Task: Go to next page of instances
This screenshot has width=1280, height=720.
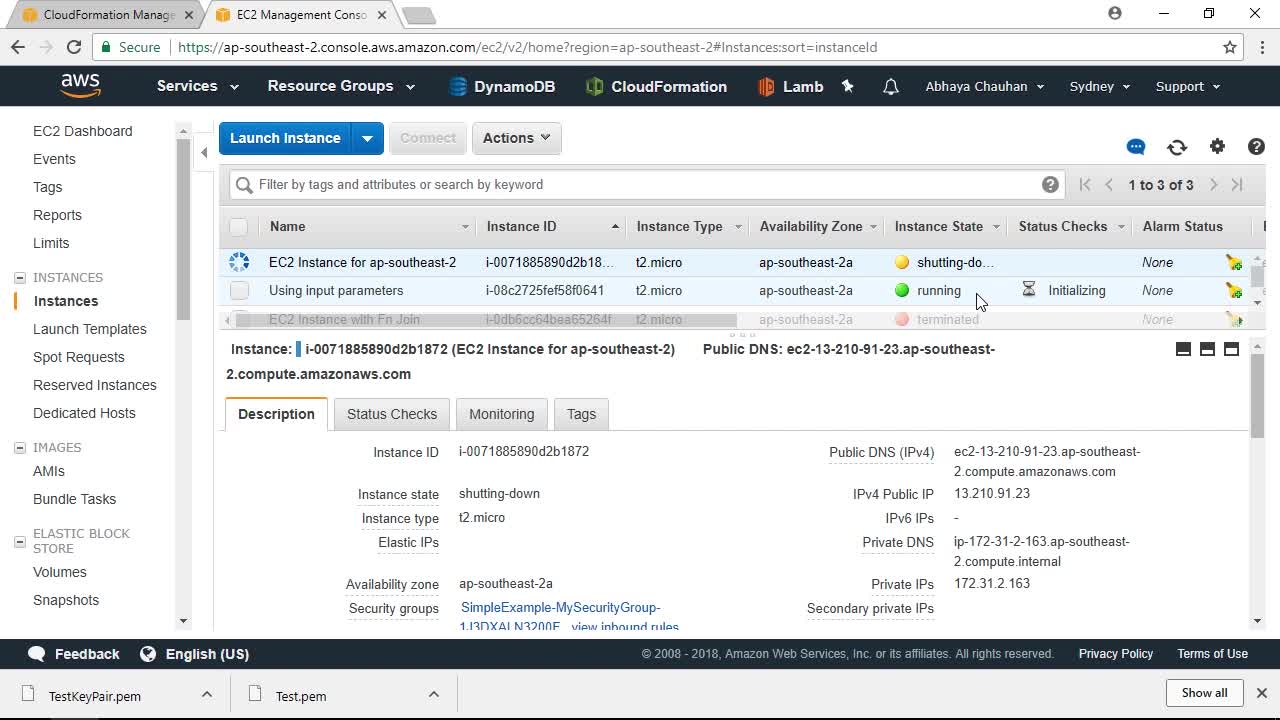Action: coord(1213,185)
